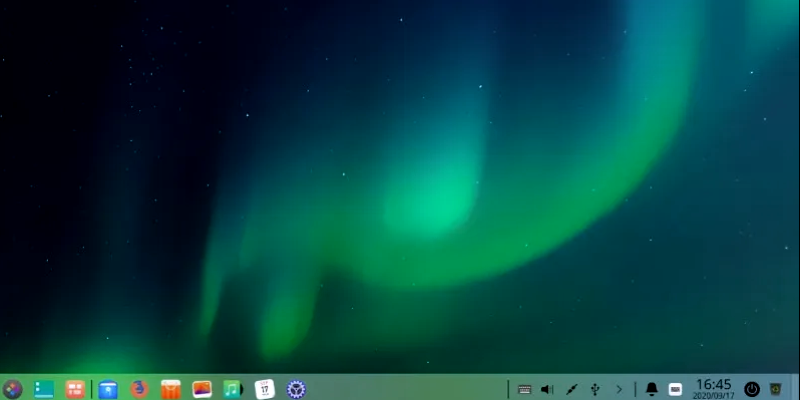
Task: Click the volume speaker icon
Action: tap(547, 389)
